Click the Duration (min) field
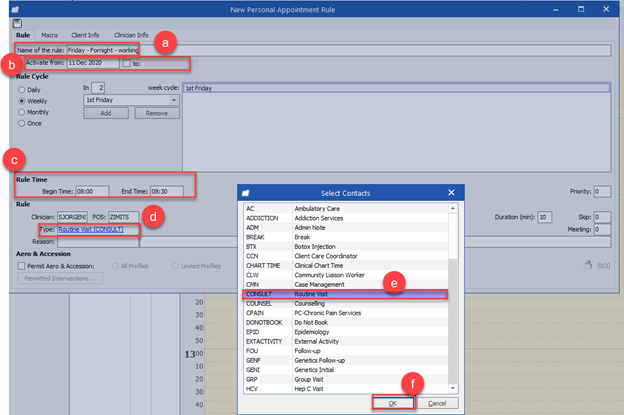Image resolution: width=624 pixels, height=415 pixels. (545, 217)
